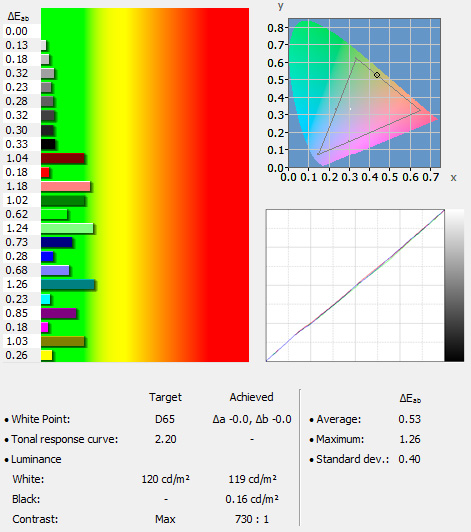Viewport: 471px width, 532px height.
Task: Click the small magenta bar
Action: pos(45,327)
